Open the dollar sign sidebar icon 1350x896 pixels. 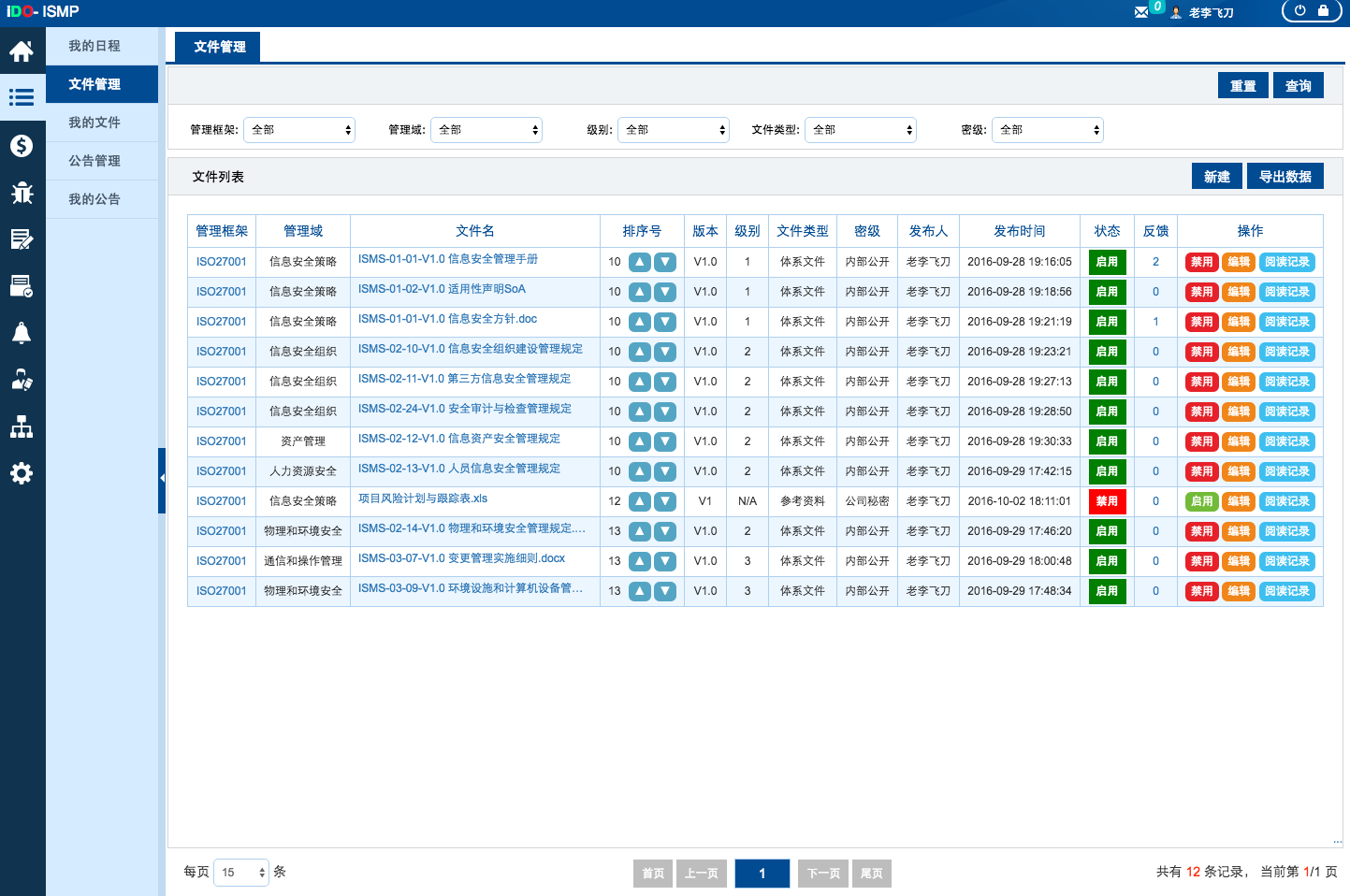[x=22, y=146]
